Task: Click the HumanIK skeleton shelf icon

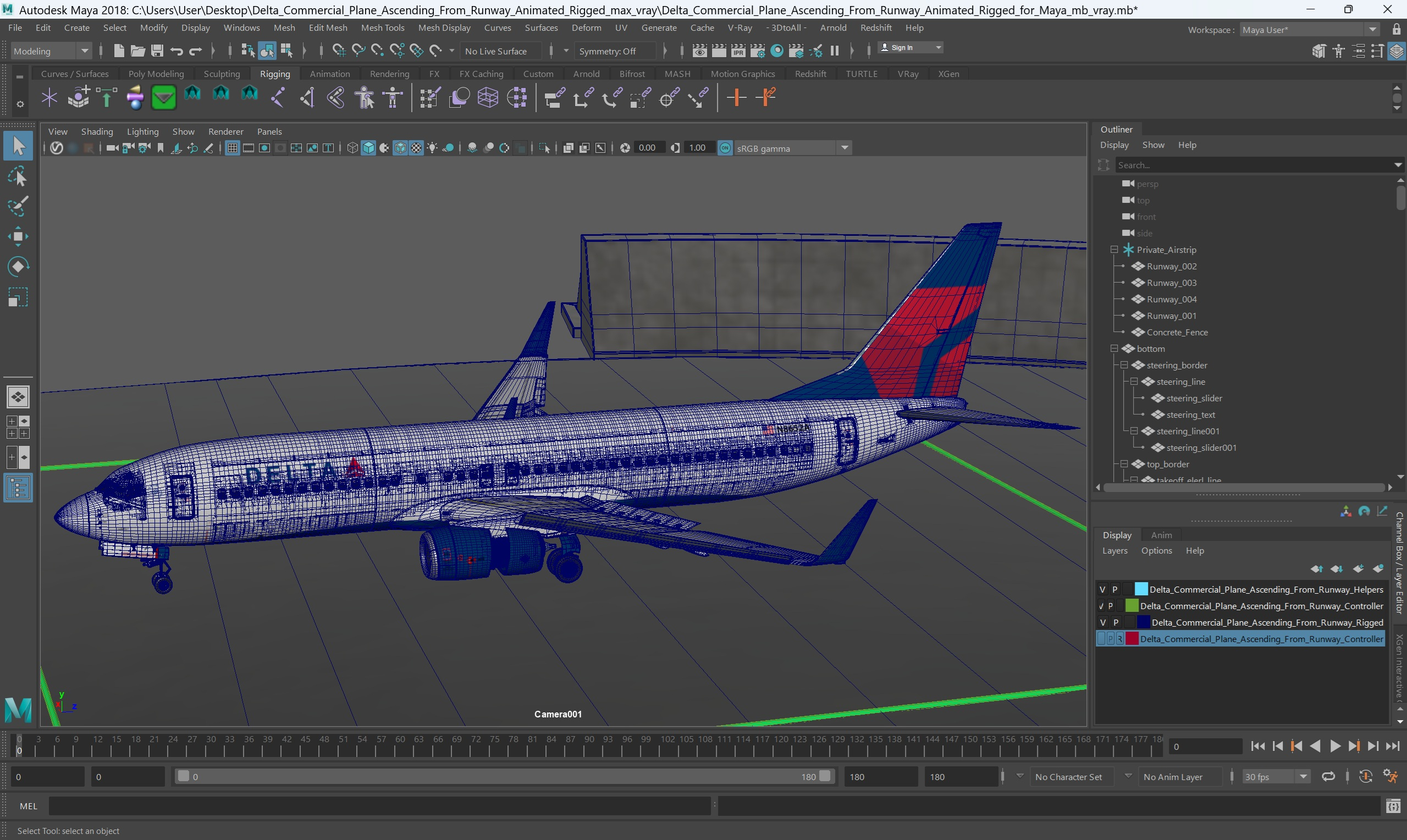Action: (393, 98)
